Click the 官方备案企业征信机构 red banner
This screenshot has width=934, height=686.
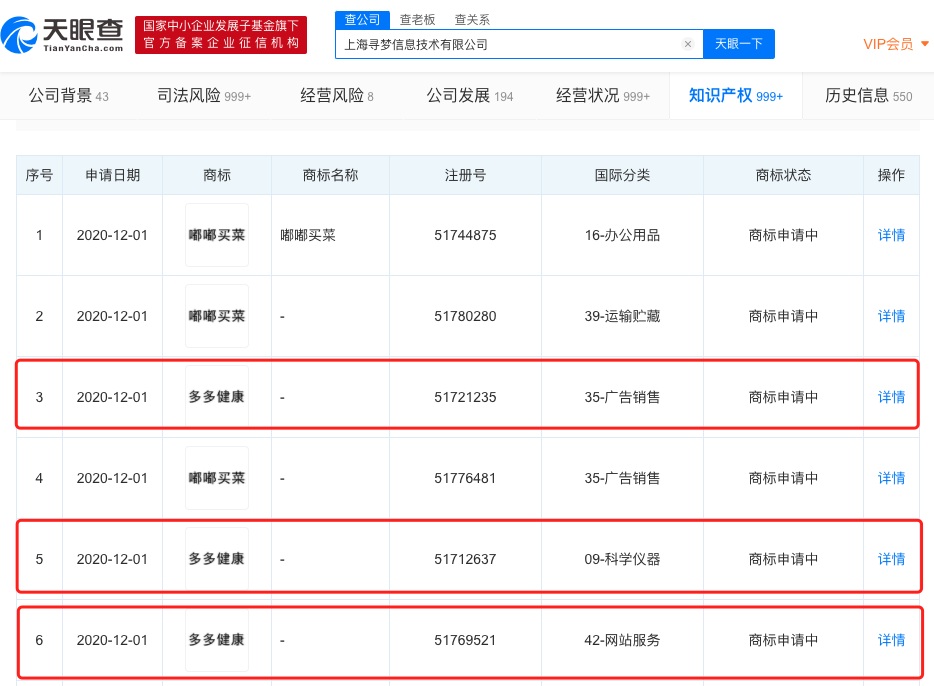[x=221, y=35]
